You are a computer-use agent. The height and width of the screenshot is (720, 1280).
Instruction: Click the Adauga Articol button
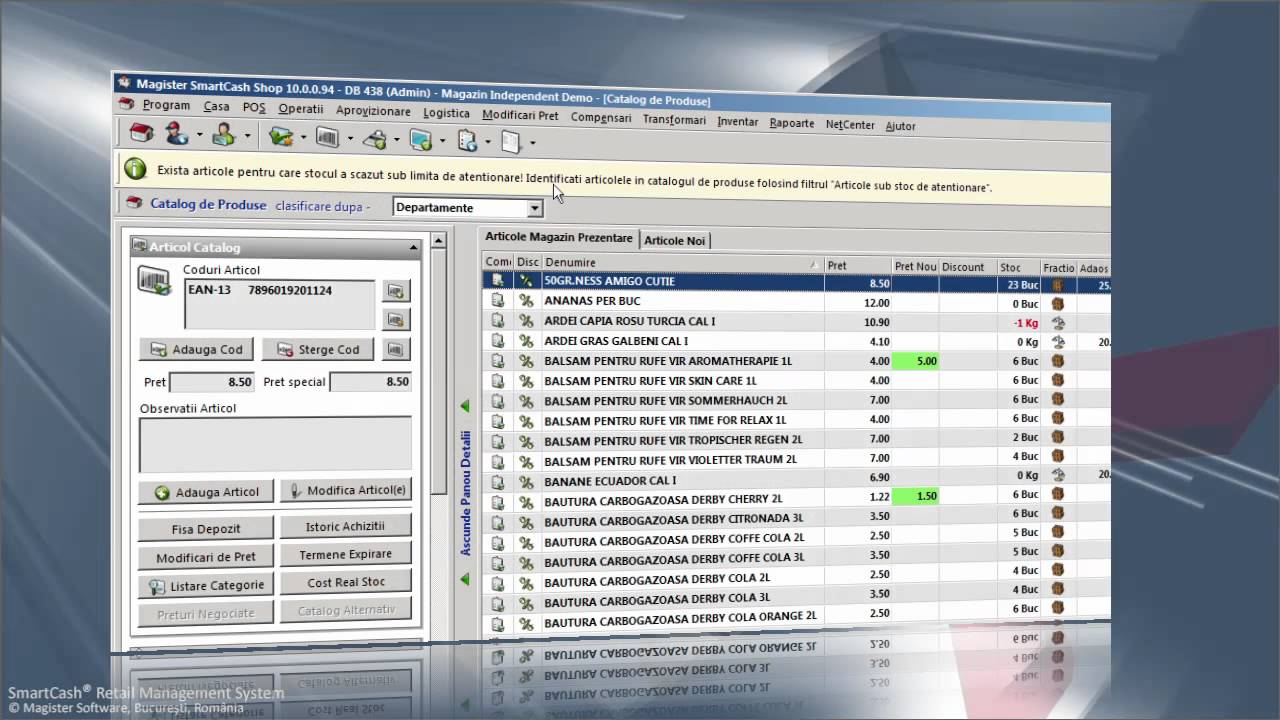pyautogui.click(x=207, y=492)
